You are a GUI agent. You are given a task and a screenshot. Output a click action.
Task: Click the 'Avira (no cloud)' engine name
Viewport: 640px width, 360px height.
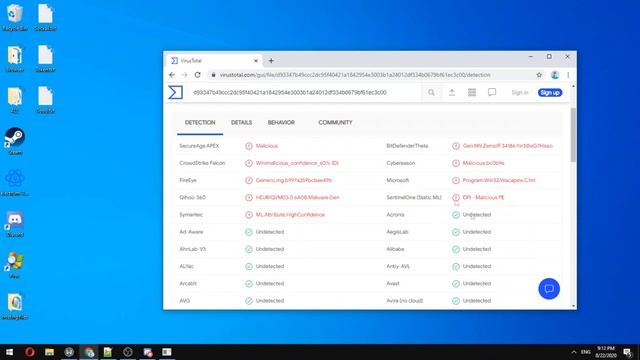[404, 301]
